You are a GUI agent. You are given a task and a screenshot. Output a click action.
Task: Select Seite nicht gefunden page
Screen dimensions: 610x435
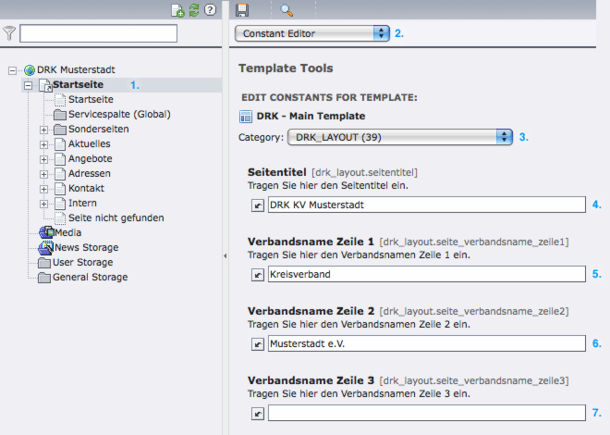(x=116, y=218)
